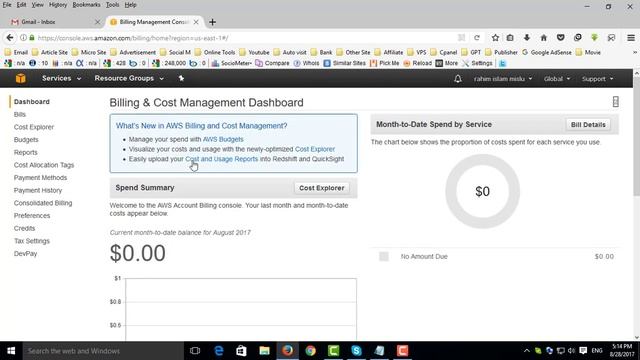This screenshot has height=360, width=640.
Task: Go to the Firefox home page icon
Action: pyautogui.click(x=544, y=38)
